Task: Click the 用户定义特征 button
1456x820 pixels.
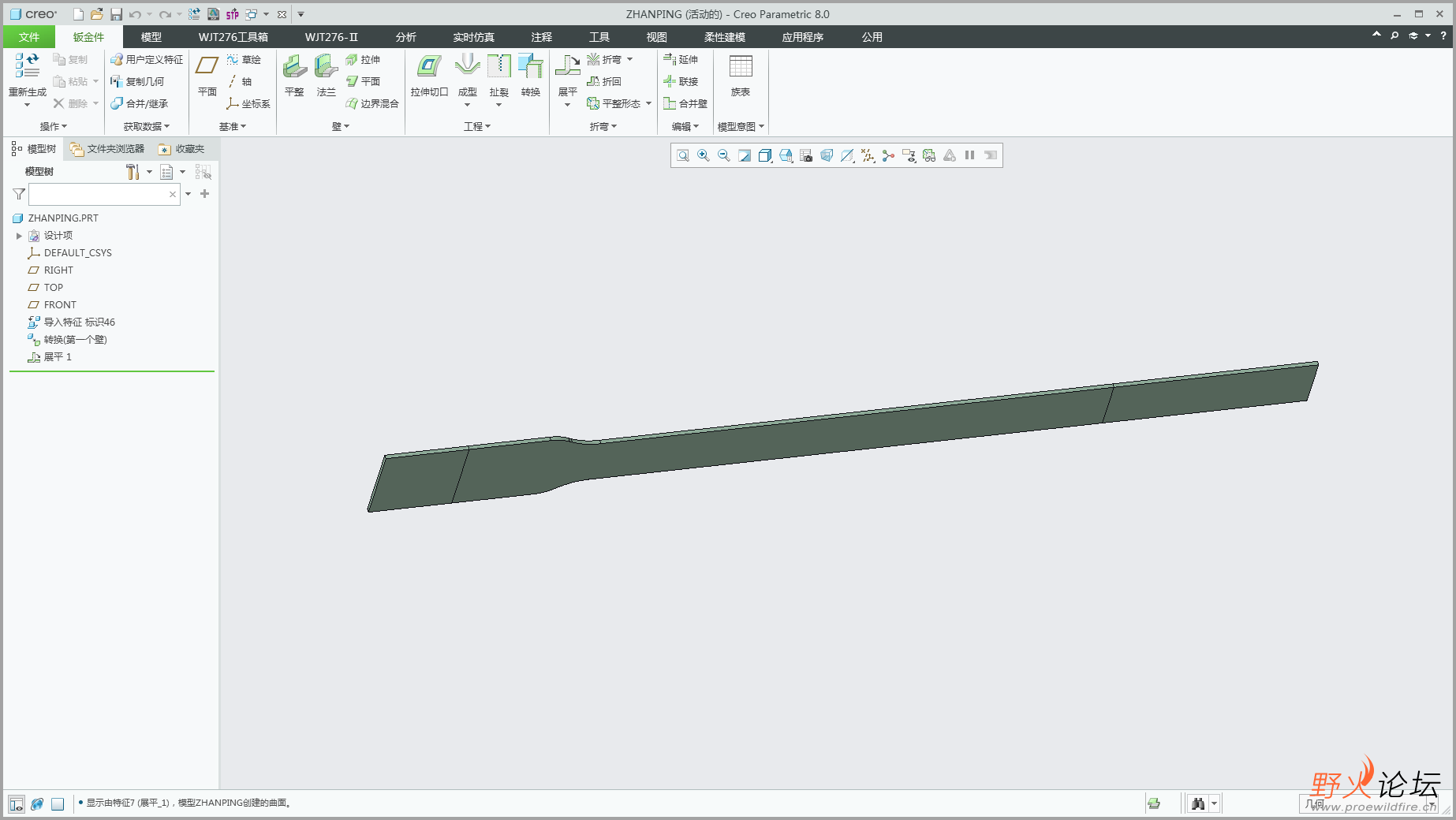Action: tap(147, 60)
